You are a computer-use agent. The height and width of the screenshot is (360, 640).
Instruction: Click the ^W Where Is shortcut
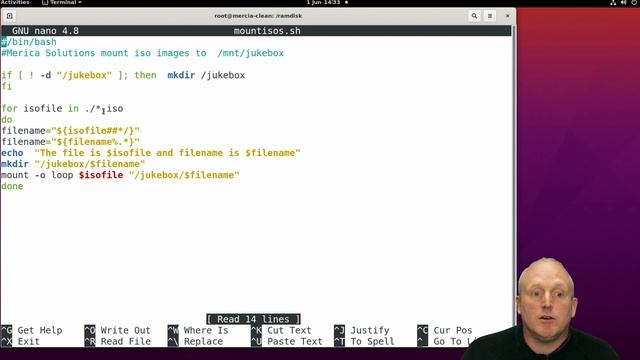tap(198, 330)
